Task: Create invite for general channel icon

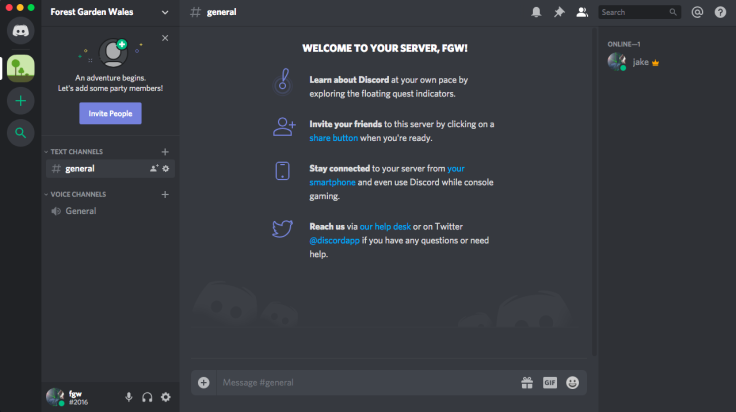Action: click(x=153, y=168)
